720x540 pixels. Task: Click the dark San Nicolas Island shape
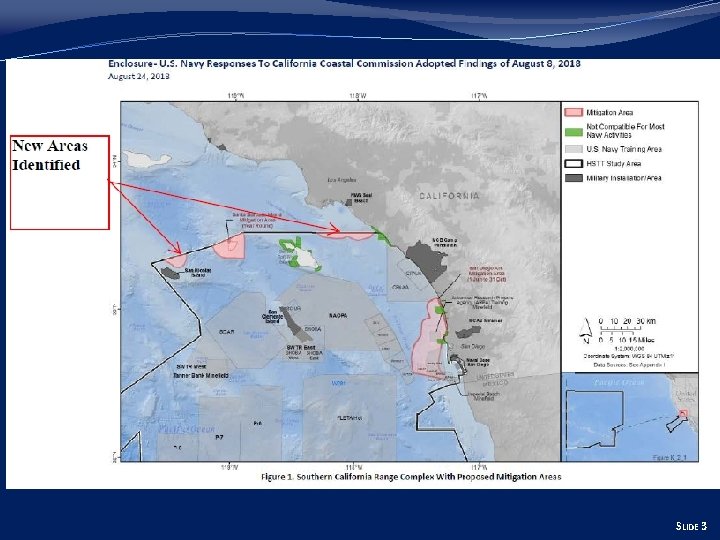click(x=171, y=273)
